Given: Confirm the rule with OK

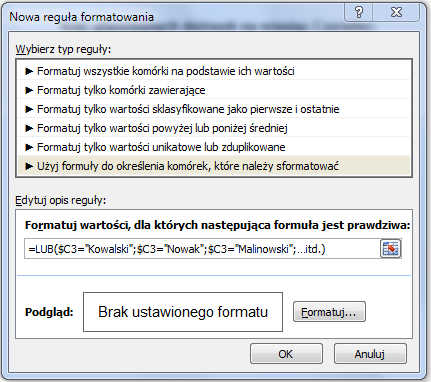Looking at the screenshot, I should pyautogui.click(x=286, y=354).
